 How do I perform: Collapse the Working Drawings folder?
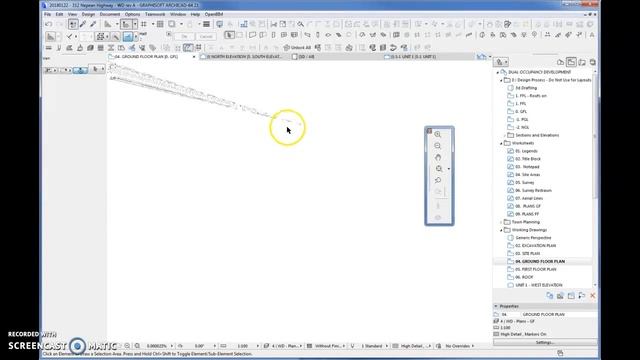pyautogui.click(x=501, y=230)
